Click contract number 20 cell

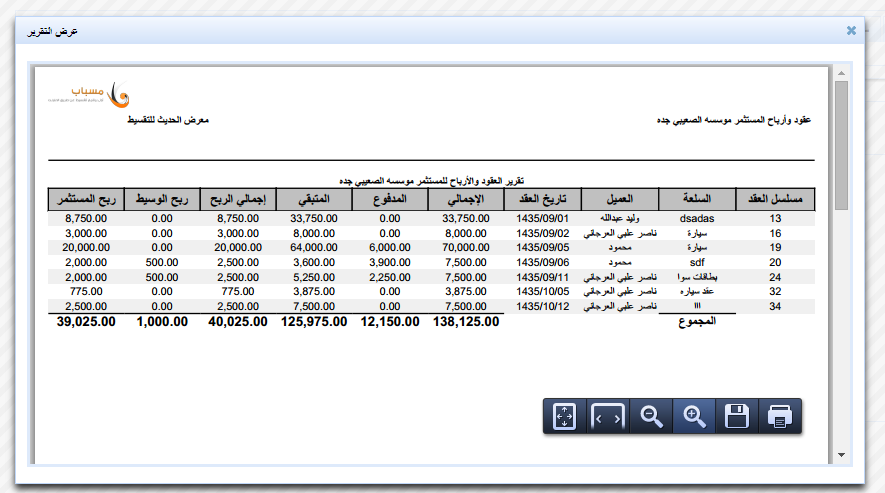click(x=775, y=262)
